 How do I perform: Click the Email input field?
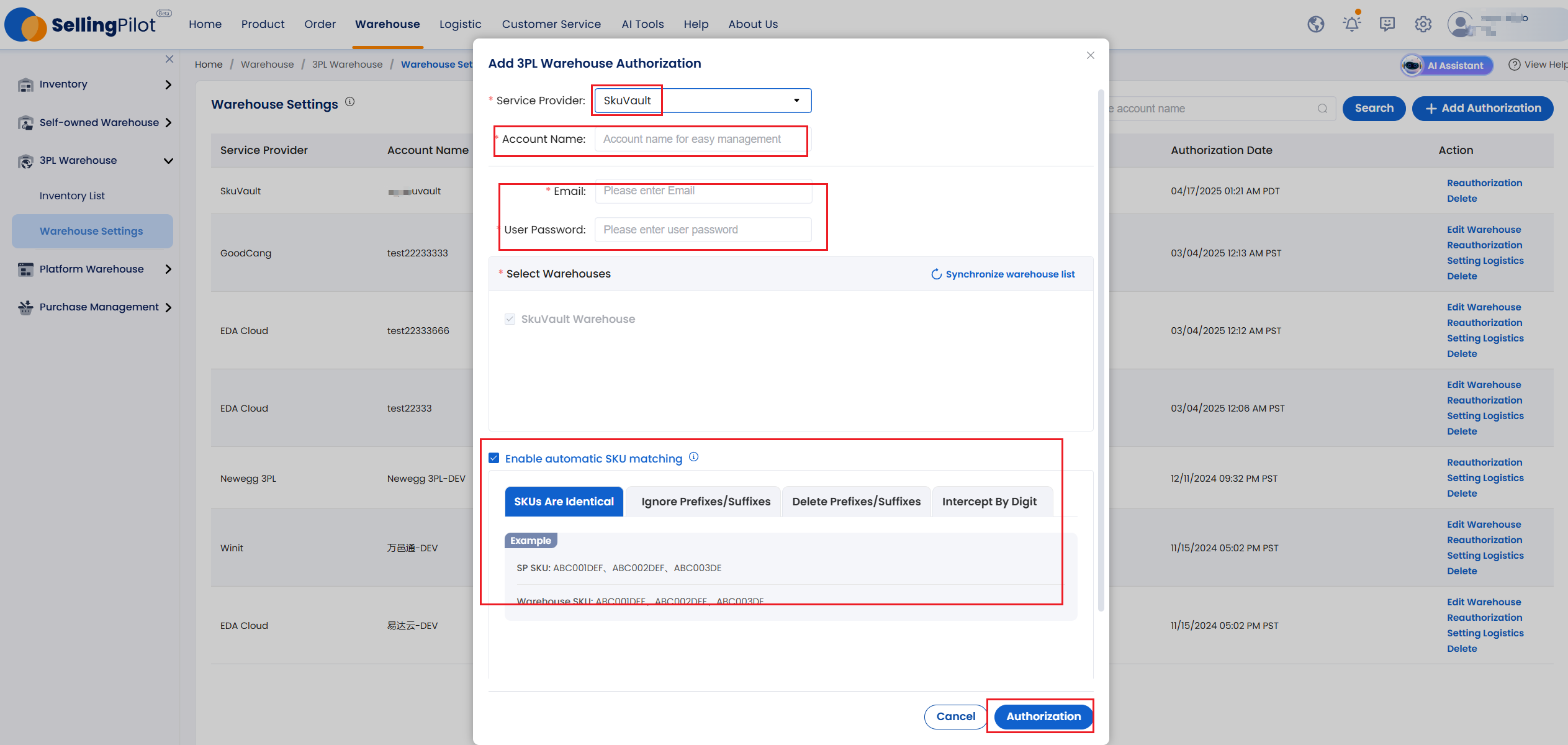(x=703, y=191)
